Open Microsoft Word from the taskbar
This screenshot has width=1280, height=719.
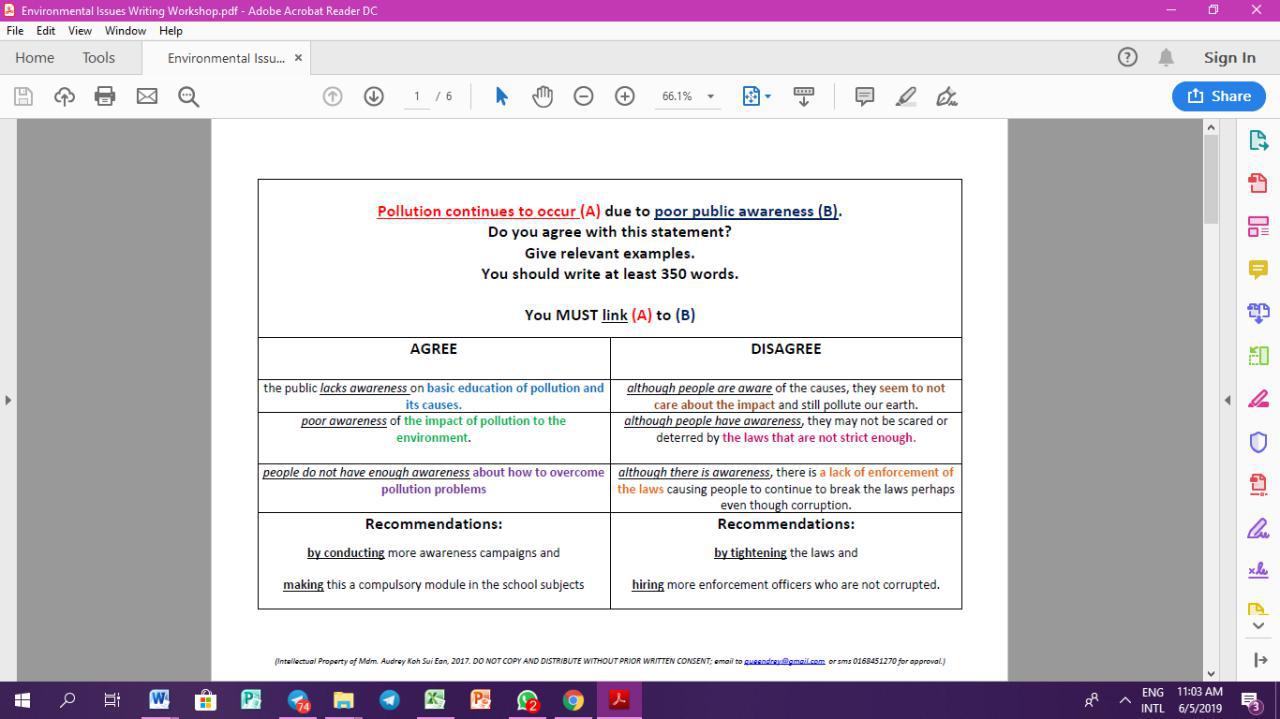tap(159, 700)
